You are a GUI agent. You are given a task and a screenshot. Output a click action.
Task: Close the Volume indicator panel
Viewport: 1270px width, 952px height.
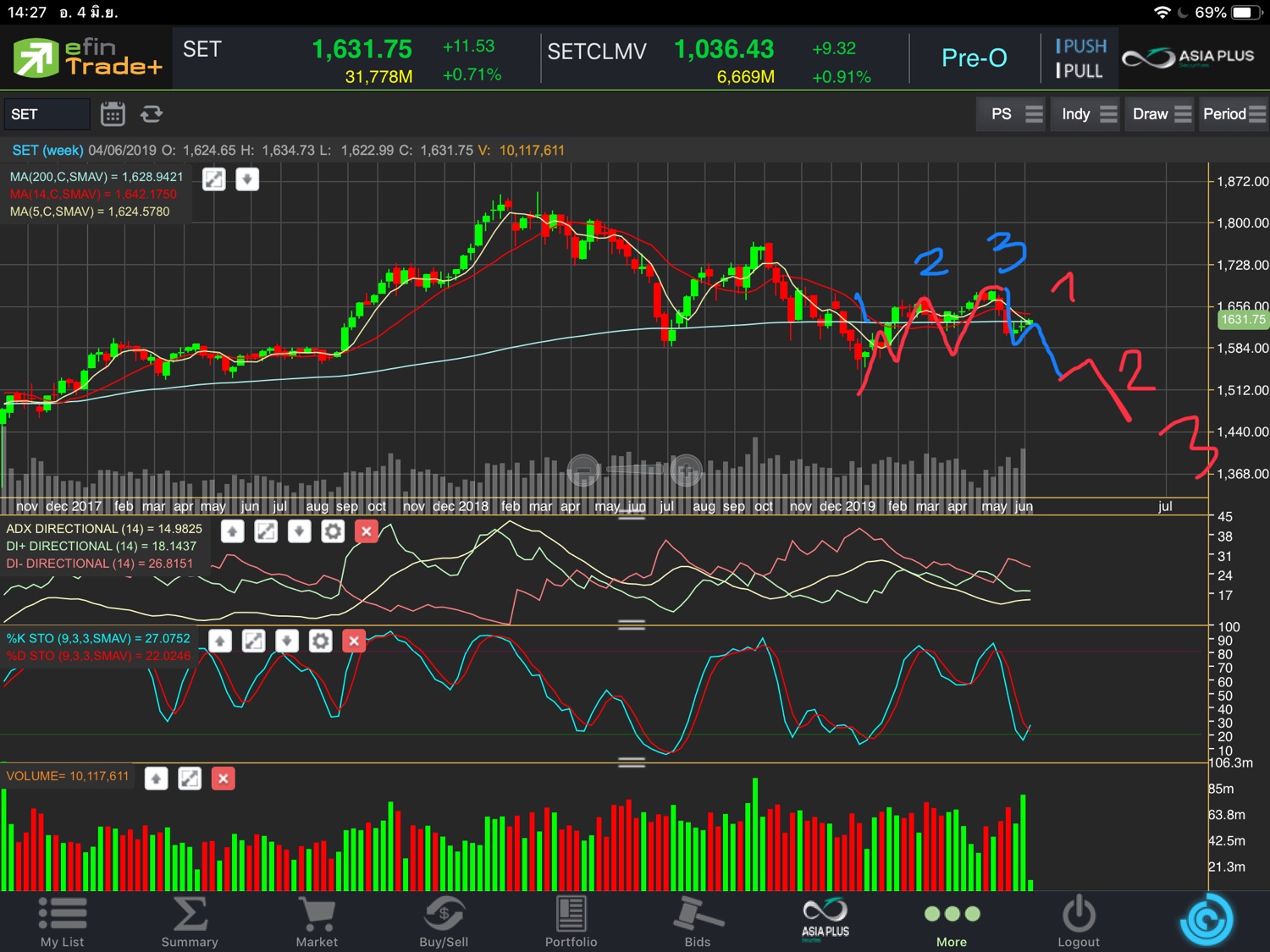tap(224, 779)
